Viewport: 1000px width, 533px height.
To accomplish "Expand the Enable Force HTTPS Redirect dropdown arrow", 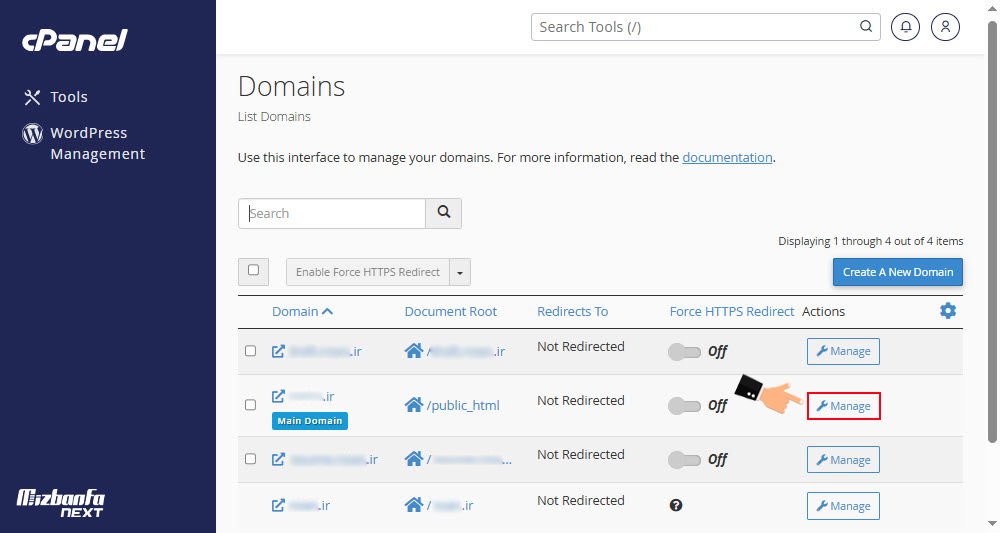I will (x=460, y=272).
